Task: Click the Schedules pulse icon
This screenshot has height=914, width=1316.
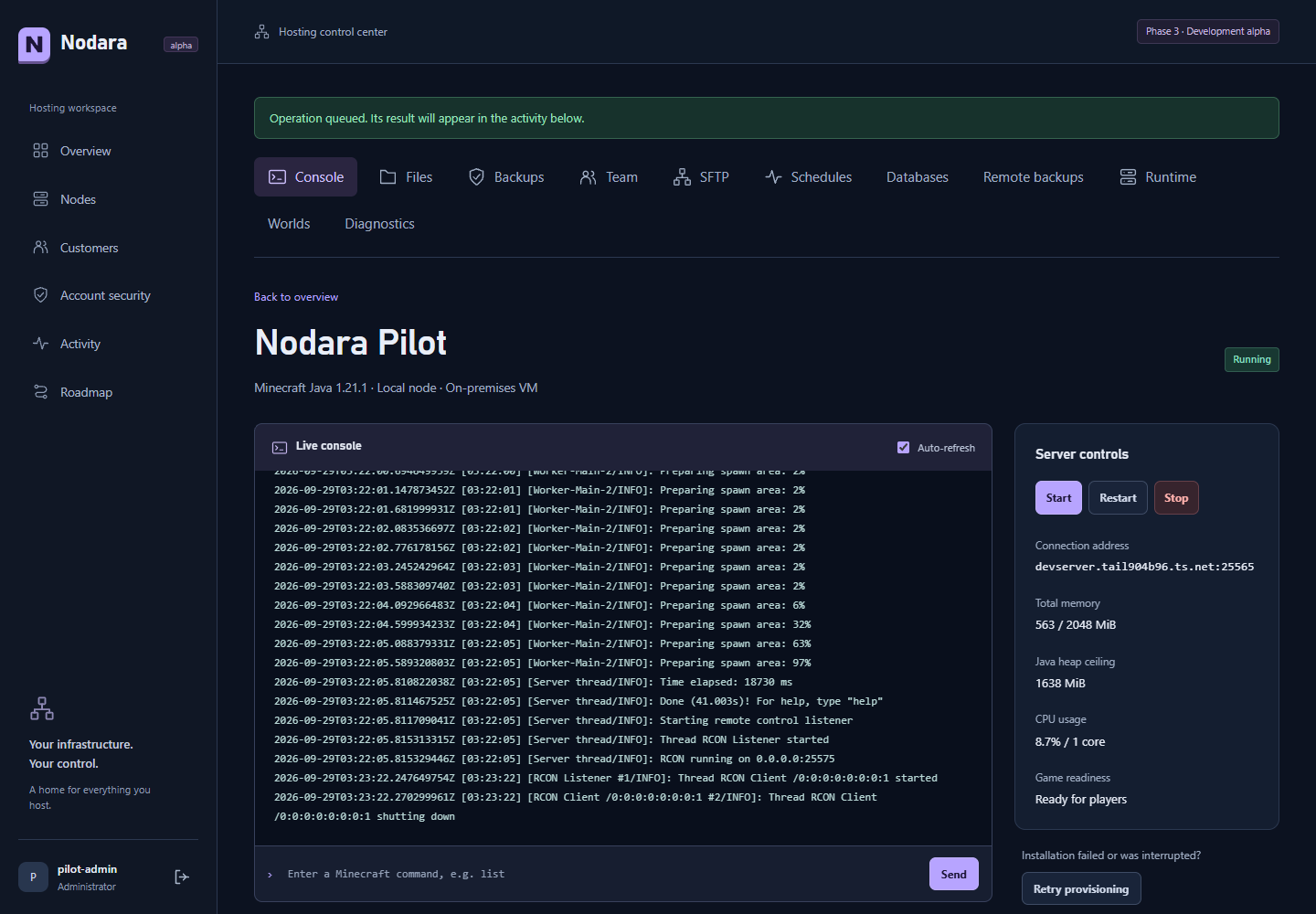Action: [x=773, y=177]
